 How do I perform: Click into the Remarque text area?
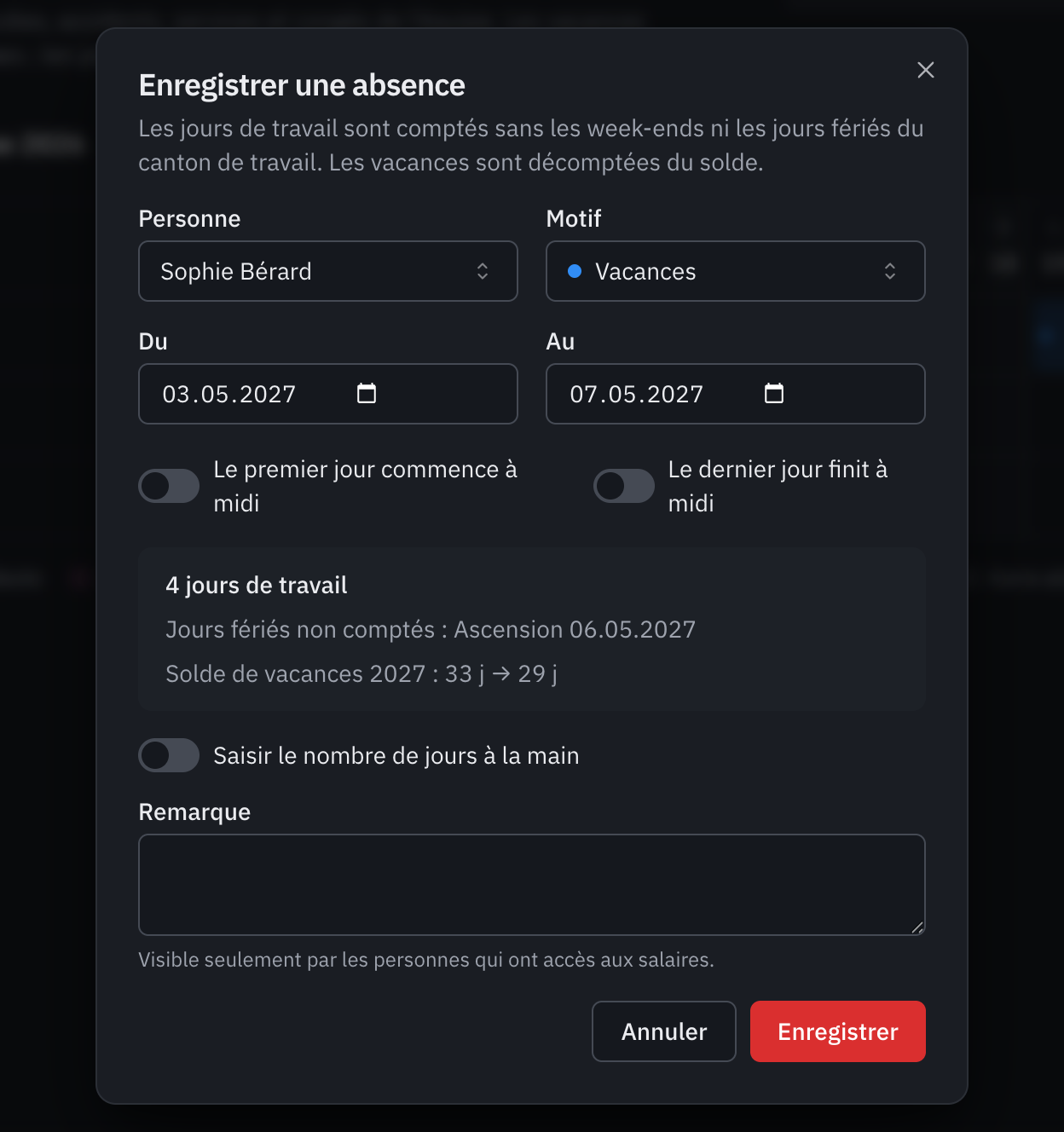tap(532, 885)
